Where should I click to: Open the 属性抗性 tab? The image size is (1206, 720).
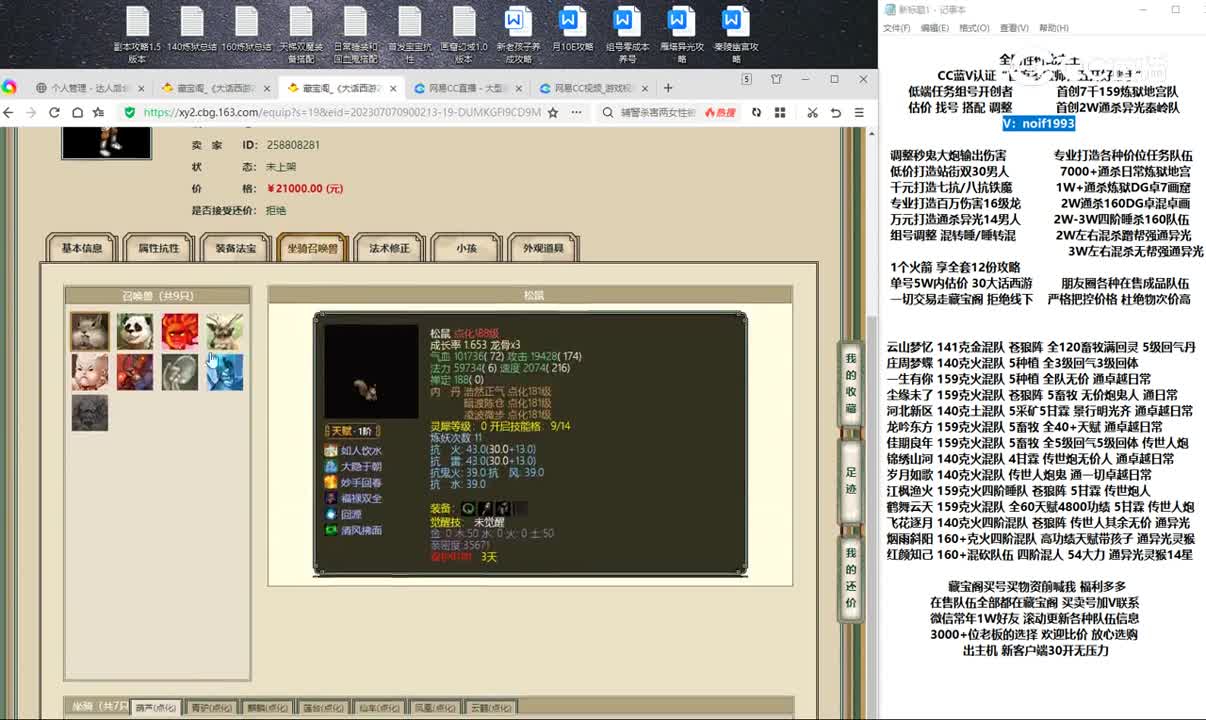pos(158,248)
